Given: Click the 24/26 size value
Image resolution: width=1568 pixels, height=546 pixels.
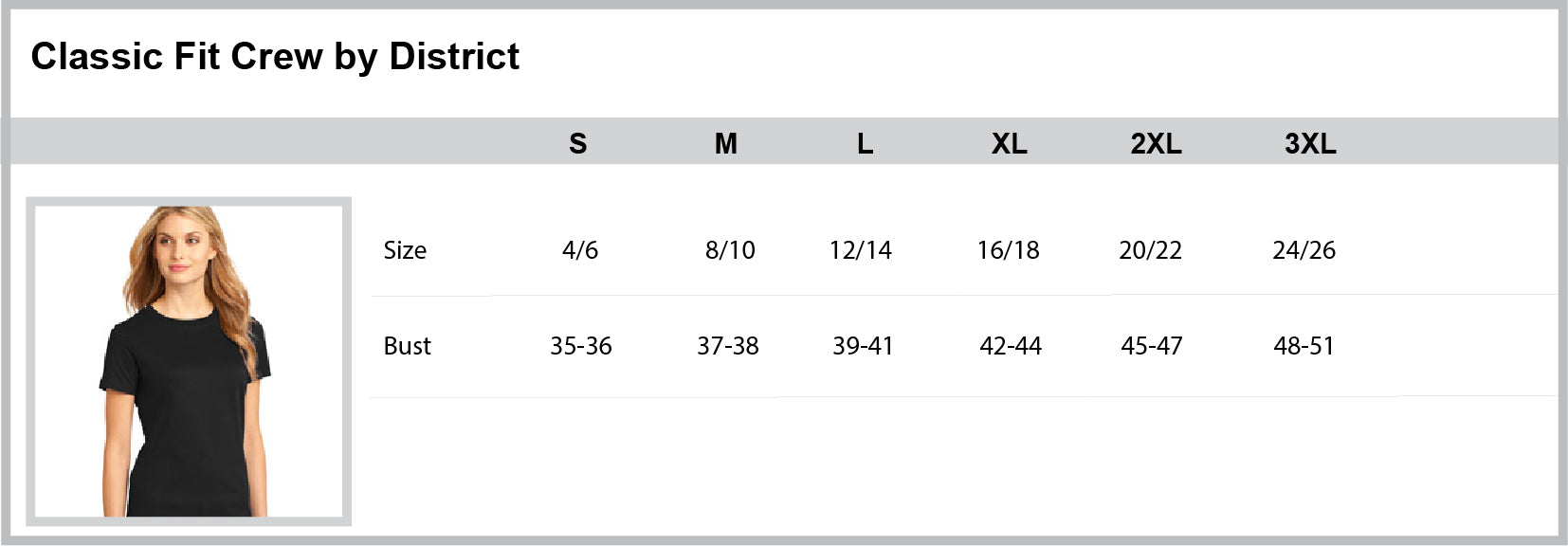Looking at the screenshot, I should pos(1304,250).
